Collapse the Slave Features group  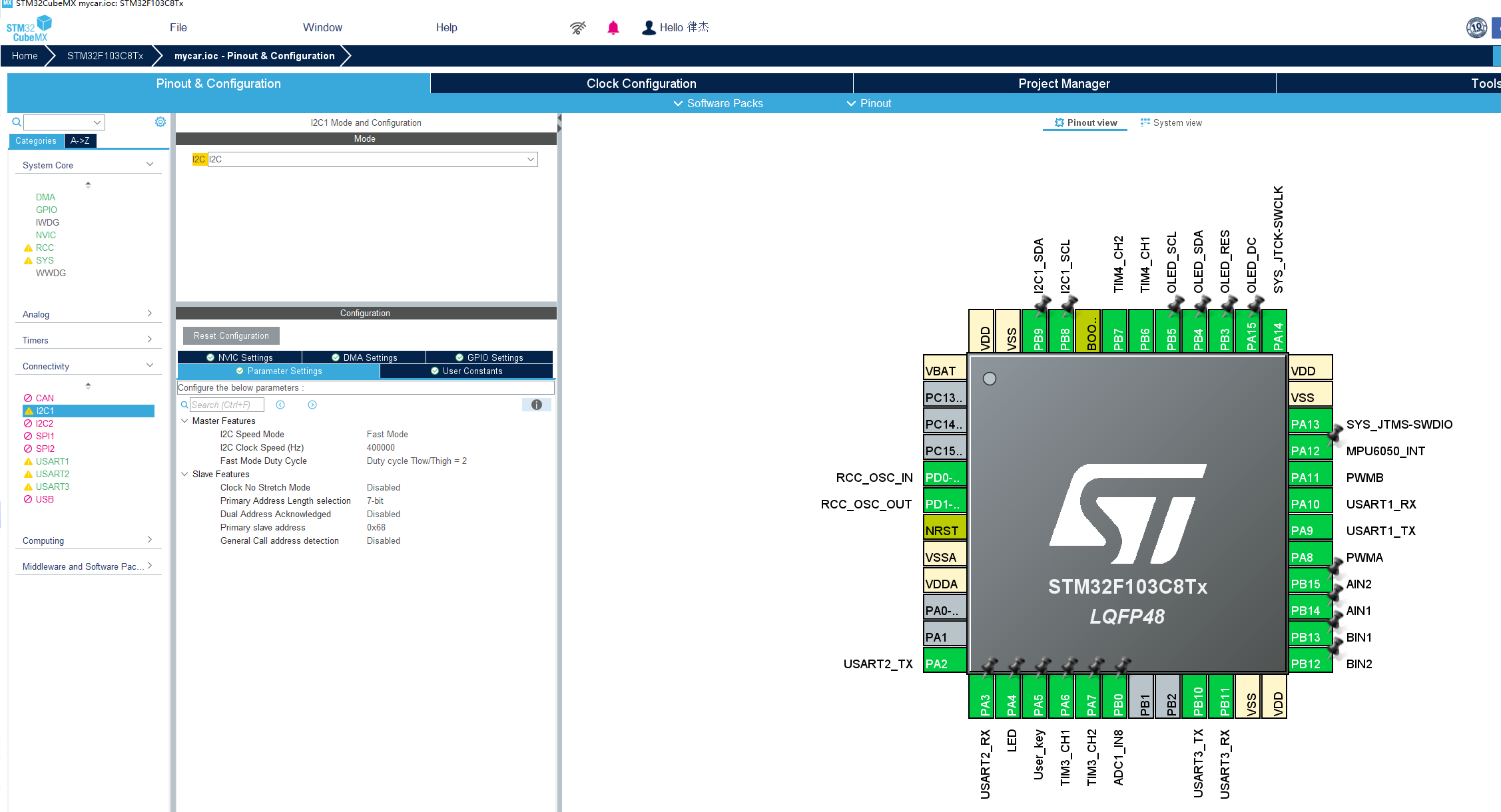pos(184,474)
